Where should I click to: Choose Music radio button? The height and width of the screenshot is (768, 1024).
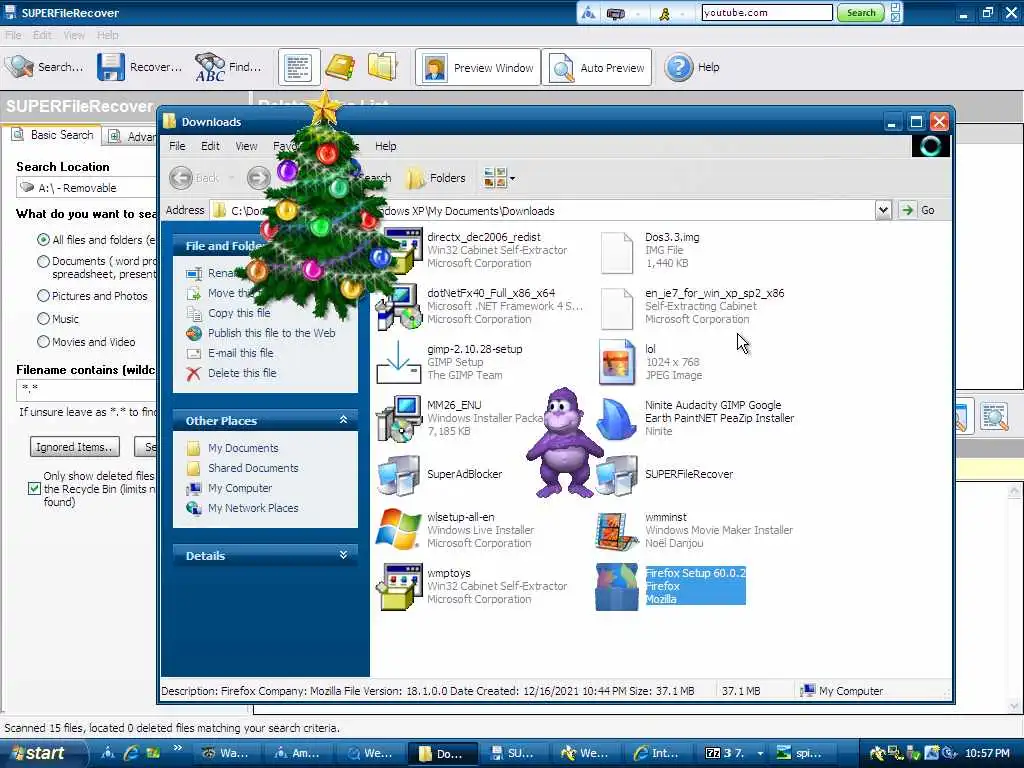[43, 319]
